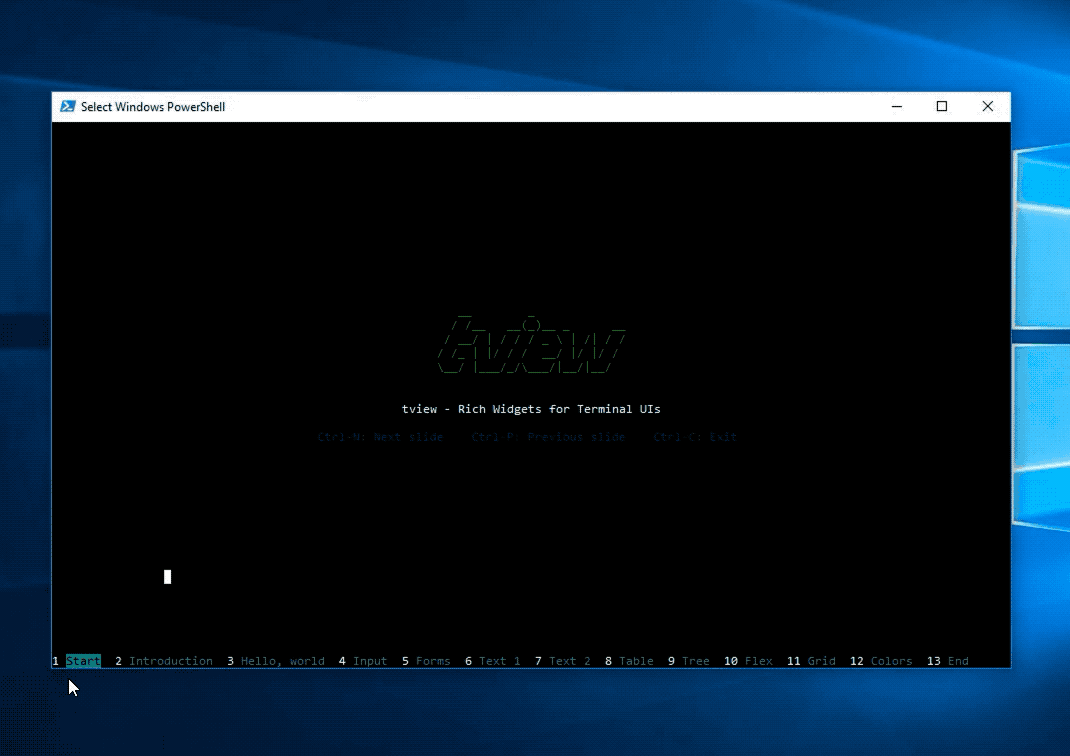Select the Start slide tab
The image size is (1070, 756).
click(x=83, y=660)
